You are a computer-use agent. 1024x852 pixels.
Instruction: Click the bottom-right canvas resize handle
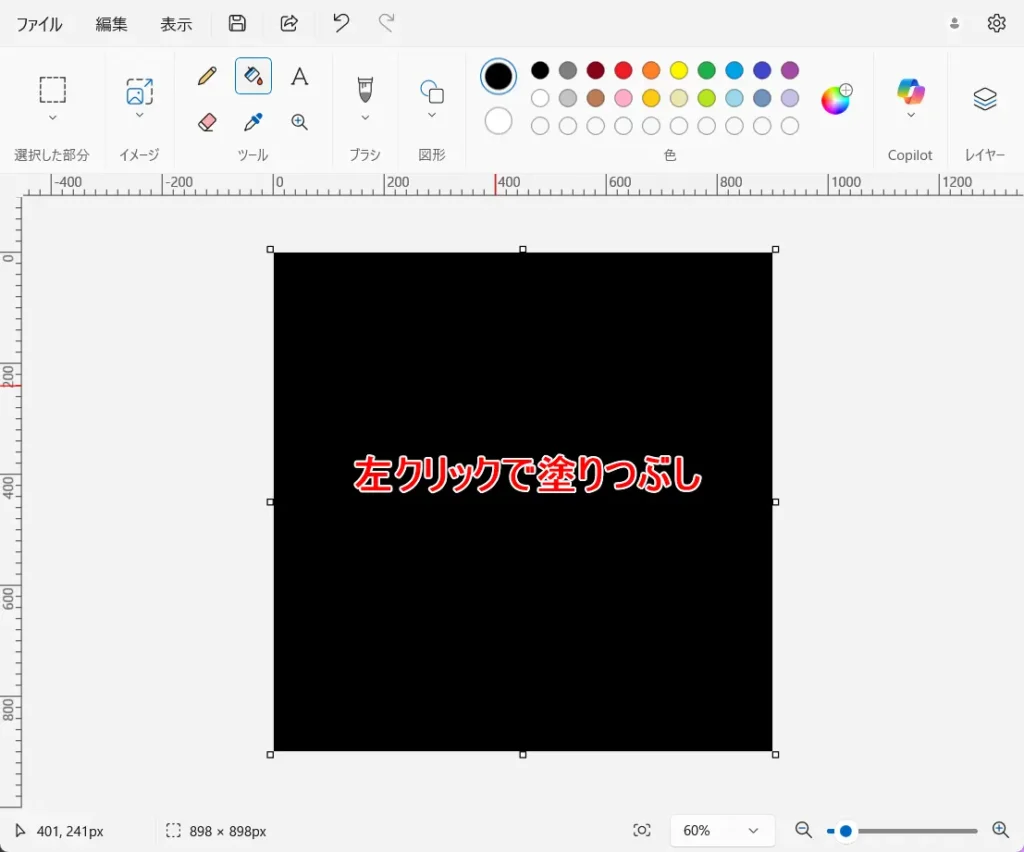[x=776, y=755]
